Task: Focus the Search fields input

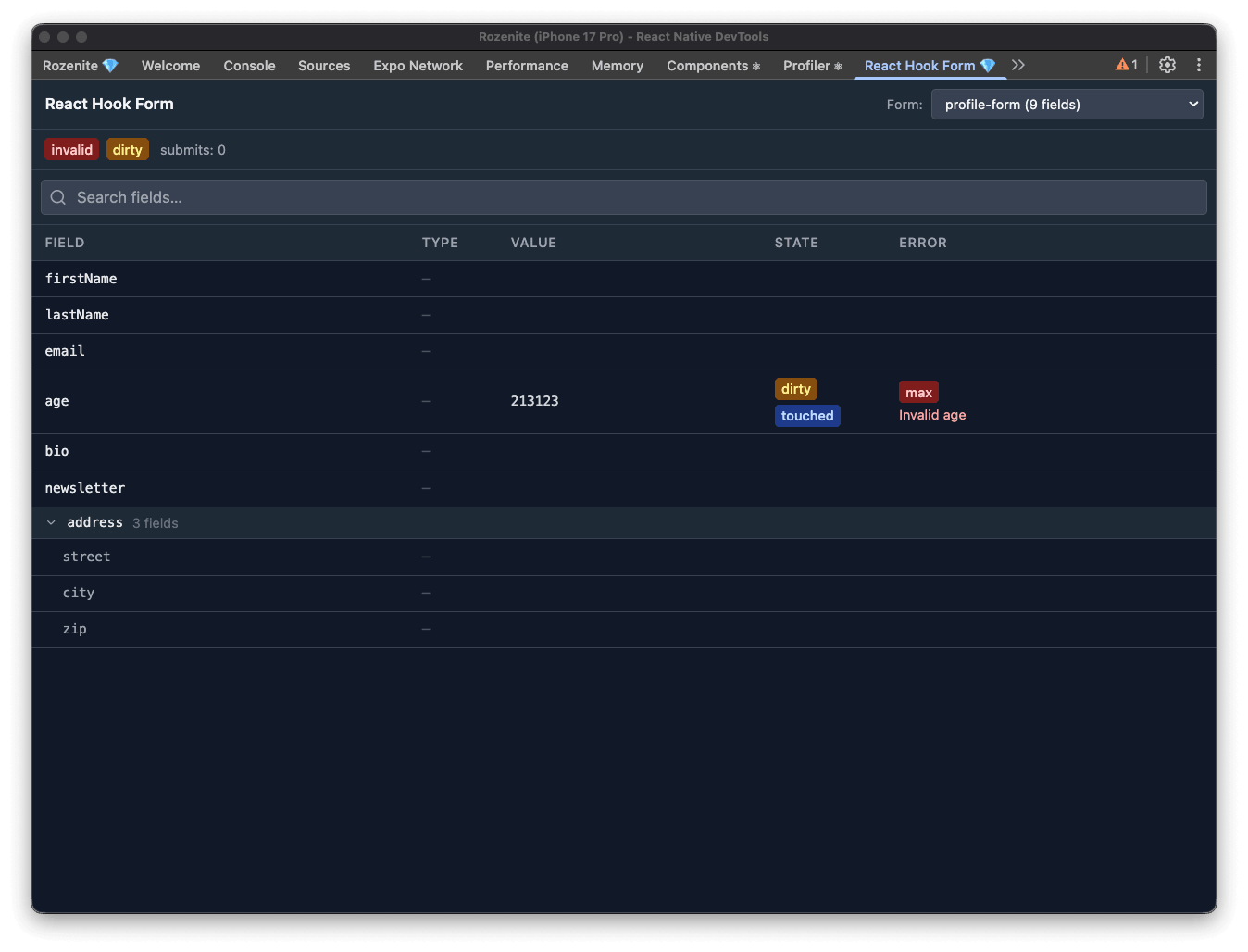Action: [x=624, y=197]
